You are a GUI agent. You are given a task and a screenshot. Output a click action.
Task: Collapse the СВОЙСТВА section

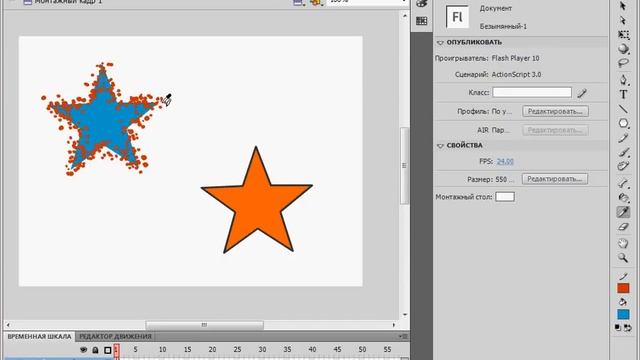click(x=440, y=146)
